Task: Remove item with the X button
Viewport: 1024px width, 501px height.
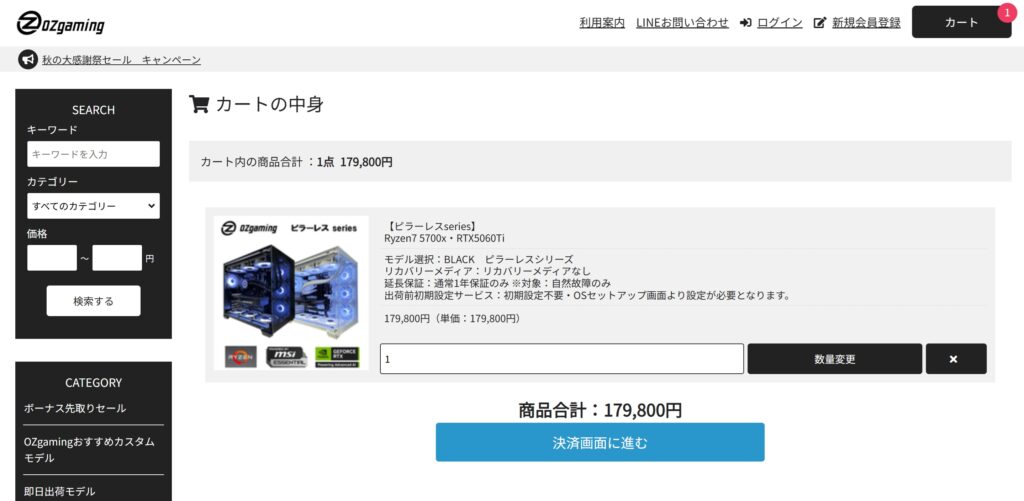Action: 956,359
